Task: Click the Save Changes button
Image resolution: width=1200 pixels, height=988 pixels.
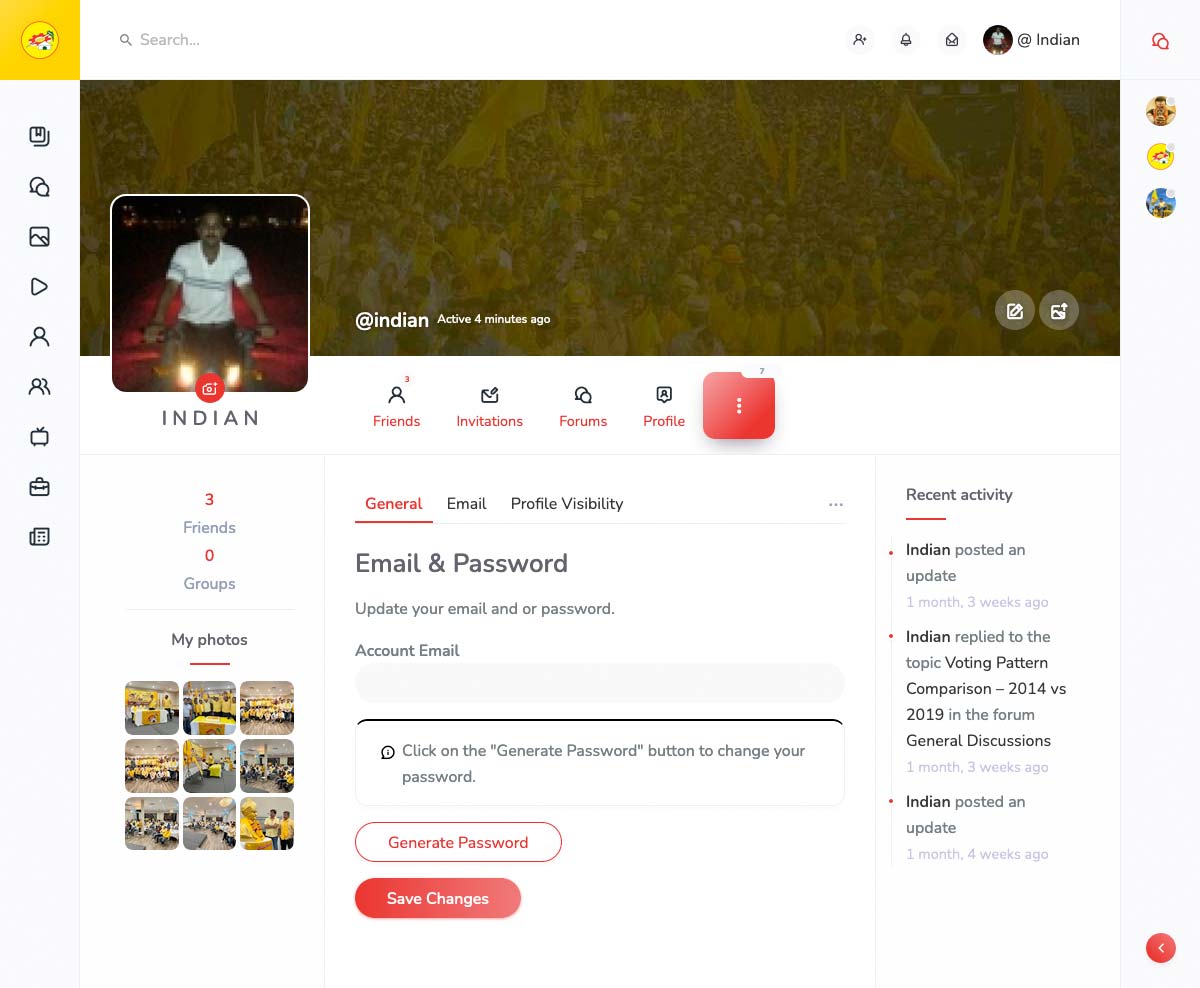Action: [438, 898]
